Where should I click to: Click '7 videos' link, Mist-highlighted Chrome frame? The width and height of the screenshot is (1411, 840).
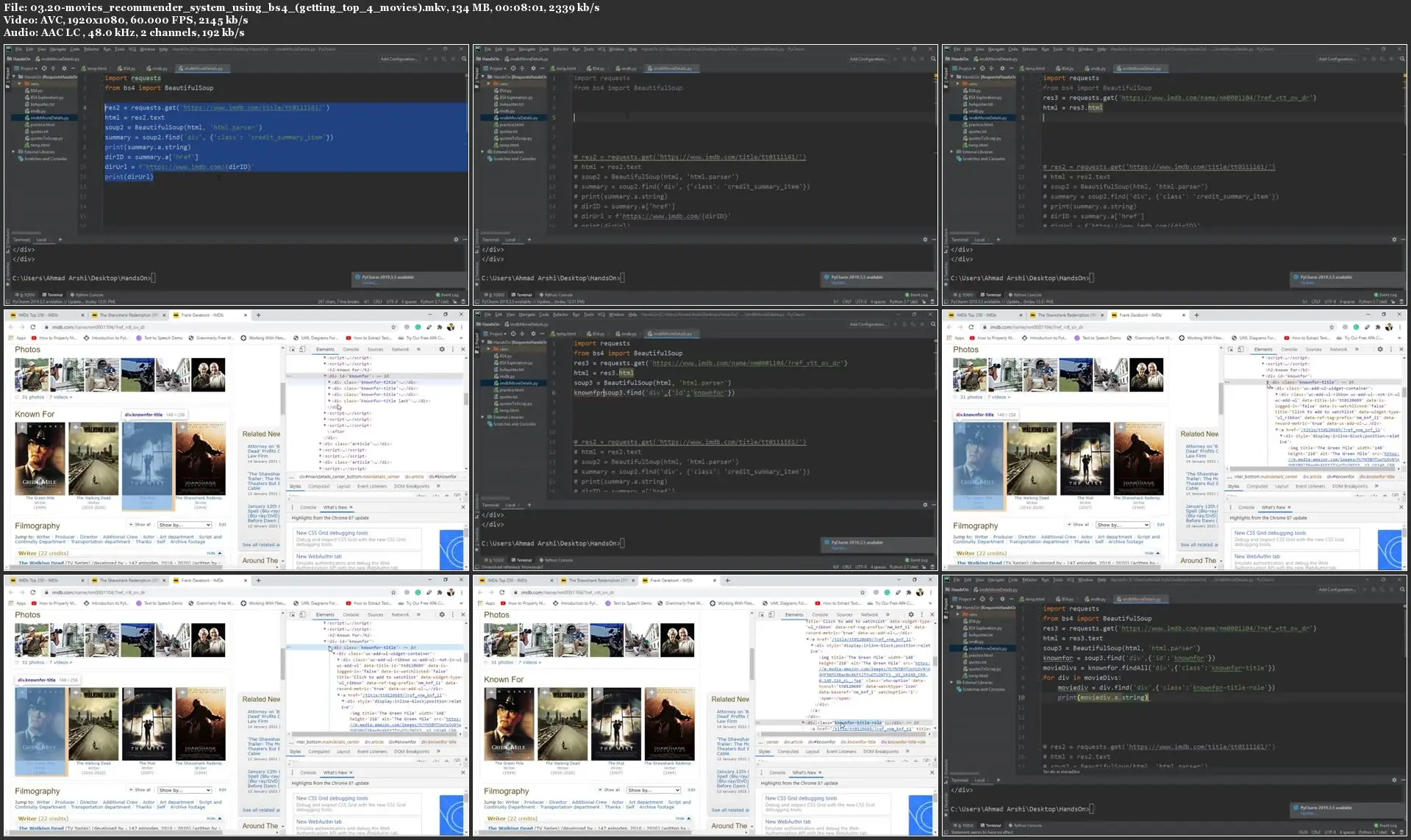(x=61, y=397)
